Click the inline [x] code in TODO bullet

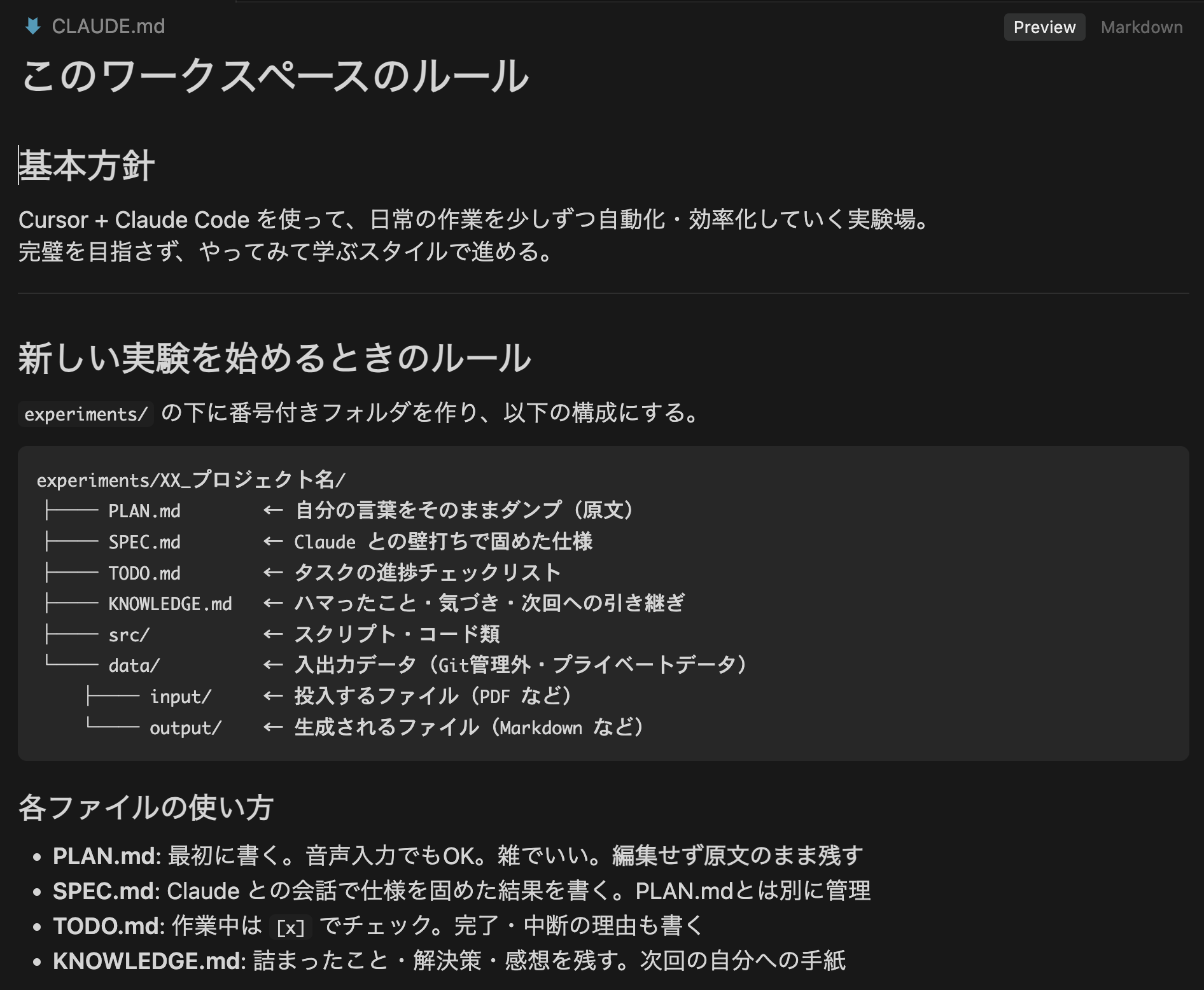click(x=291, y=927)
